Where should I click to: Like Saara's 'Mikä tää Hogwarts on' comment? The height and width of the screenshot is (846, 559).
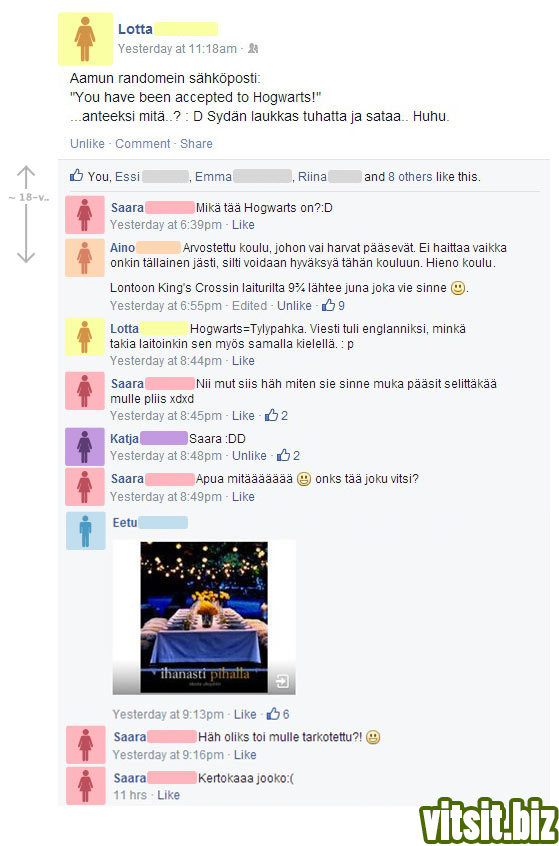(243, 224)
